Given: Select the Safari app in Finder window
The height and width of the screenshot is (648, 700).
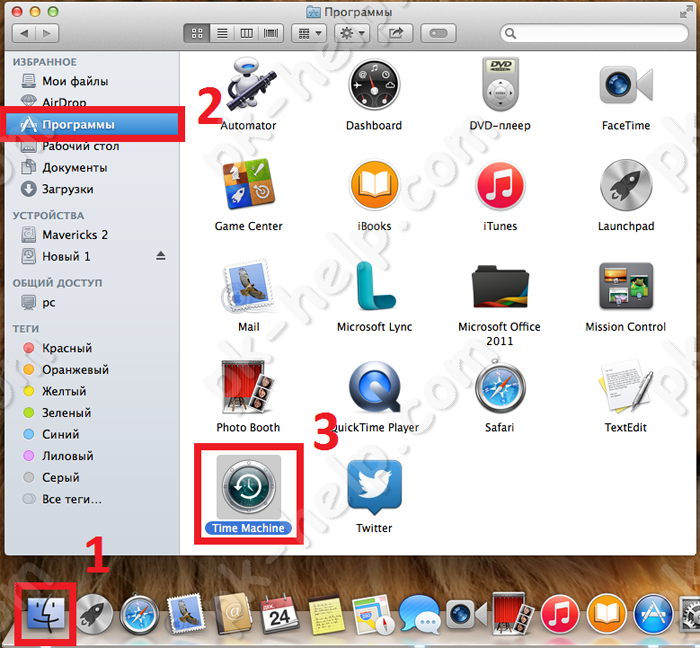Looking at the screenshot, I should click(500, 386).
